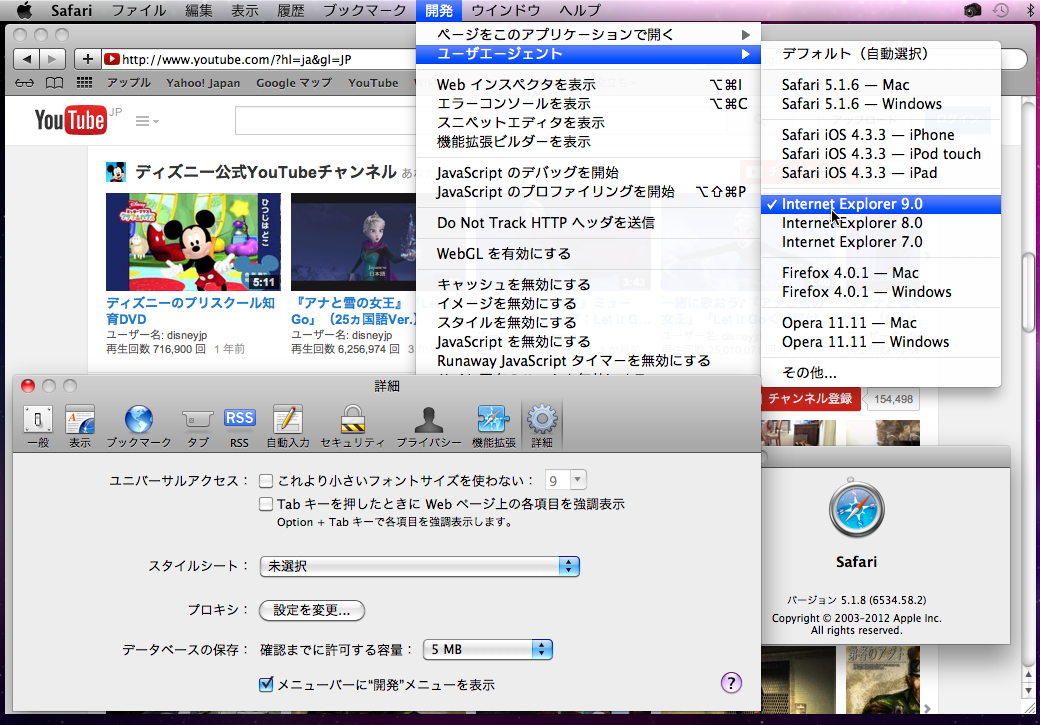The image size is (1040, 725).
Task: Open the Google マップ bookmark
Action: (294, 83)
